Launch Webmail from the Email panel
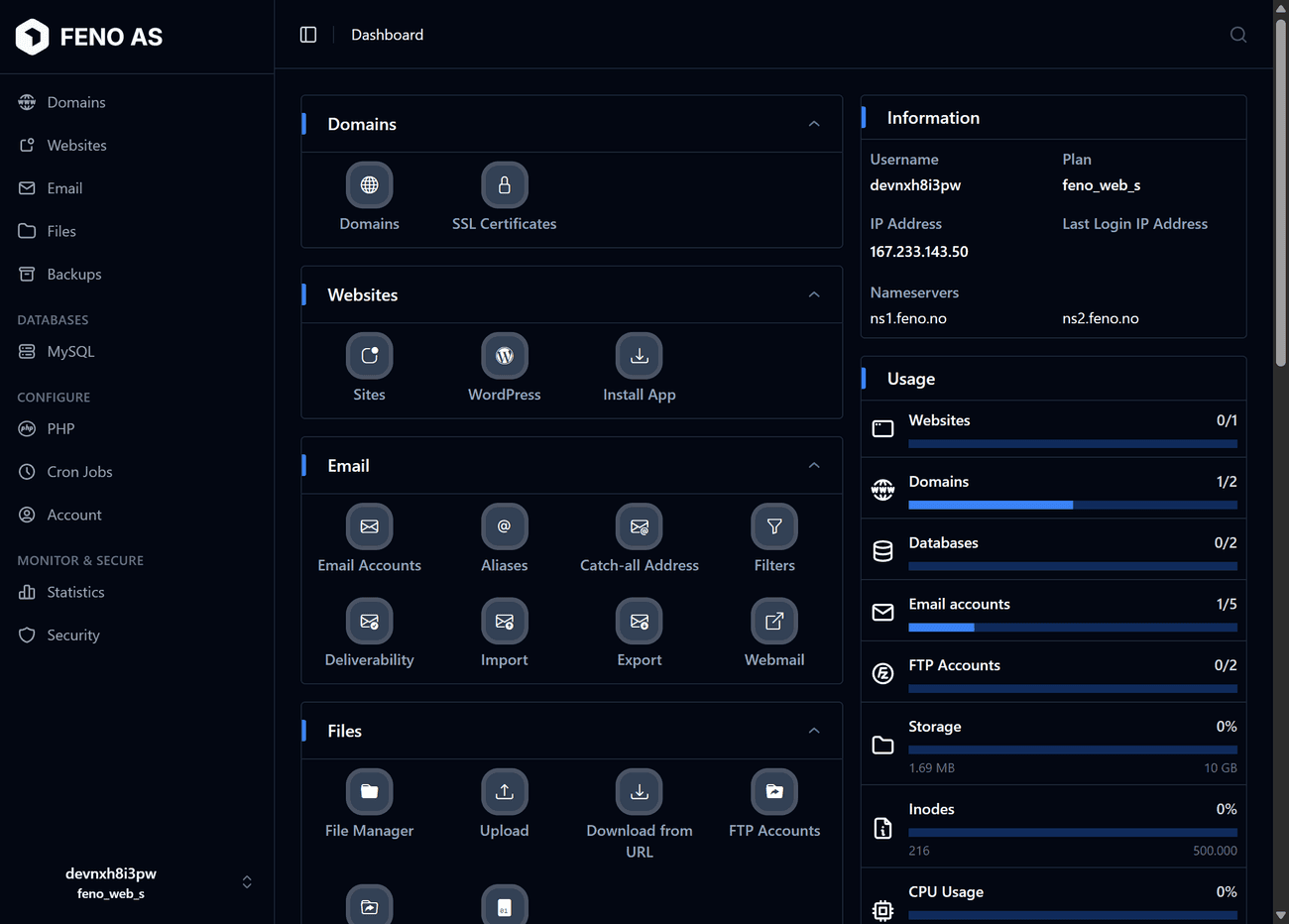The width and height of the screenshot is (1289, 924). (774, 622)
